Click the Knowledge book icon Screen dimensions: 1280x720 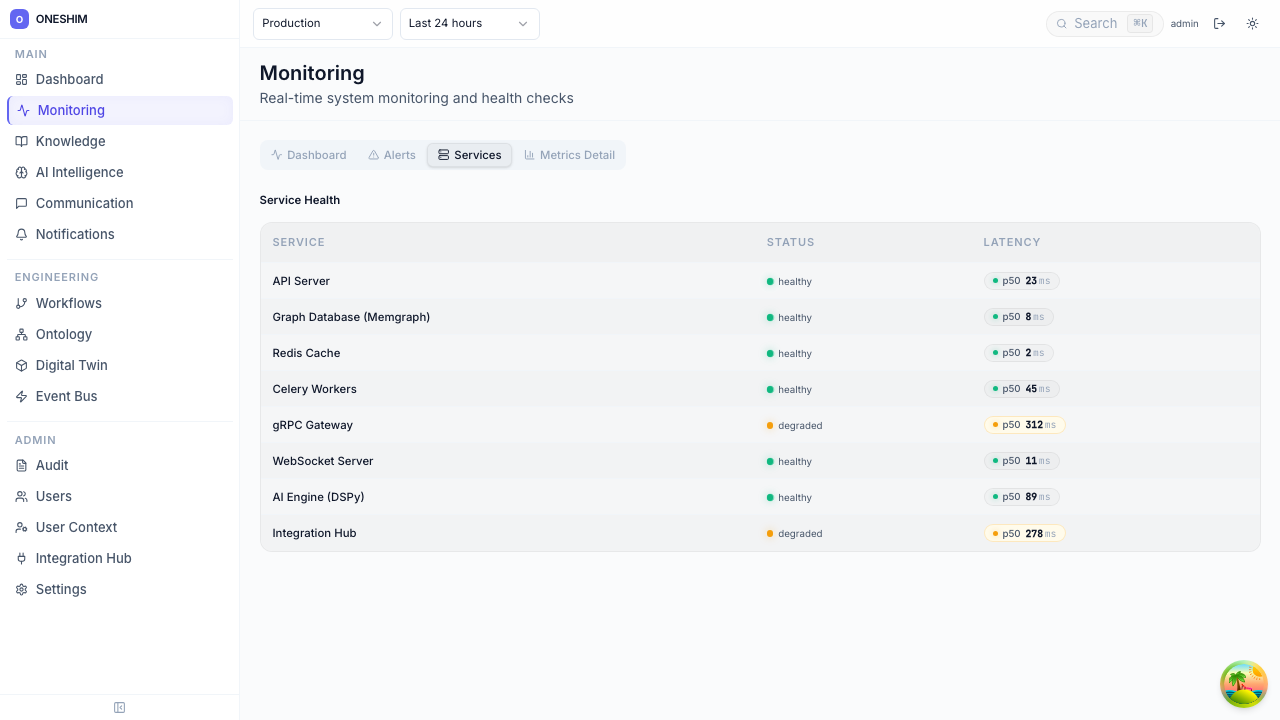pyautogui.click(x=21, y=141)
